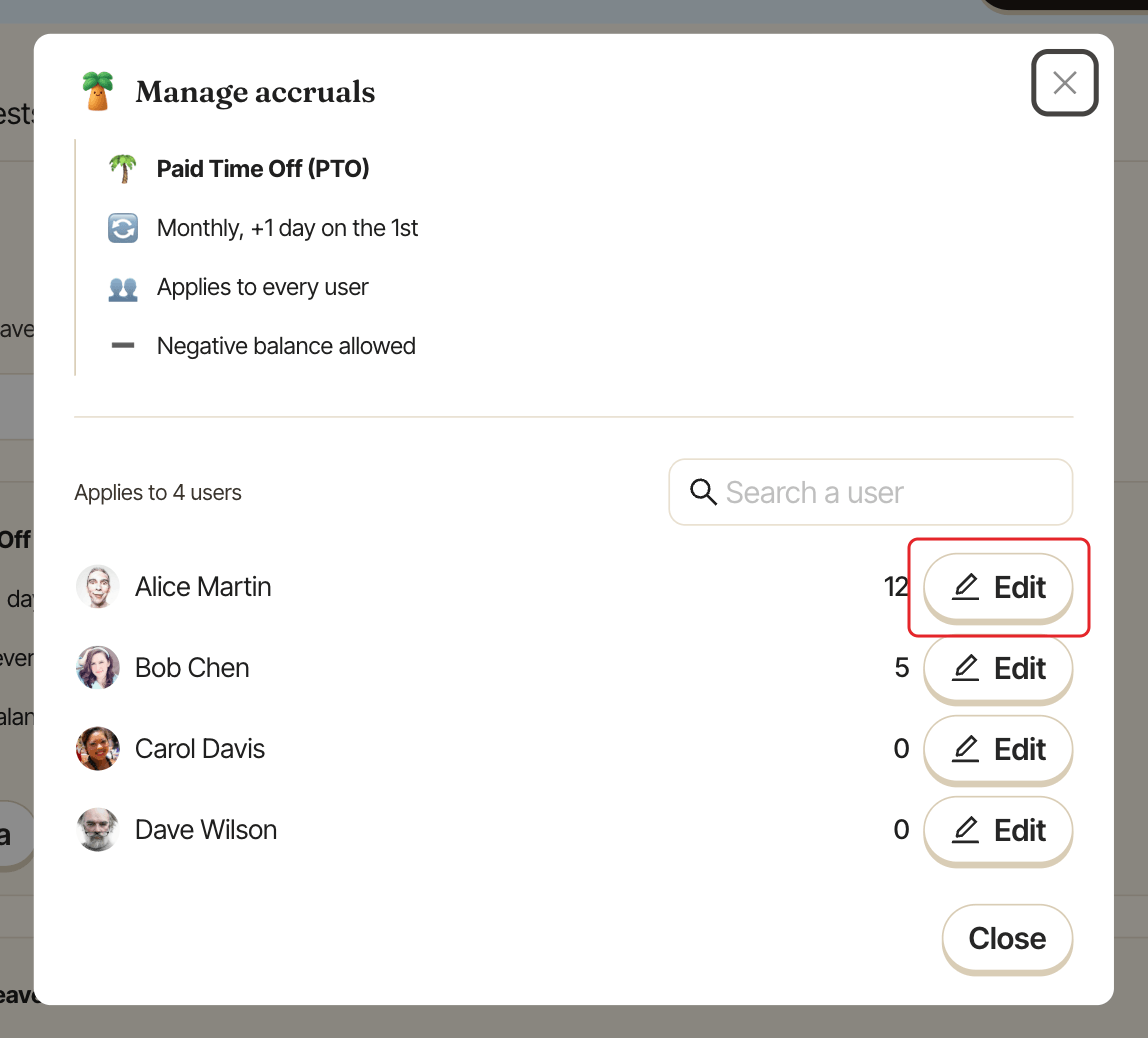Close the Manage accruals dialog with X
1148x1038 pixels.
(x=1064, y=83)
